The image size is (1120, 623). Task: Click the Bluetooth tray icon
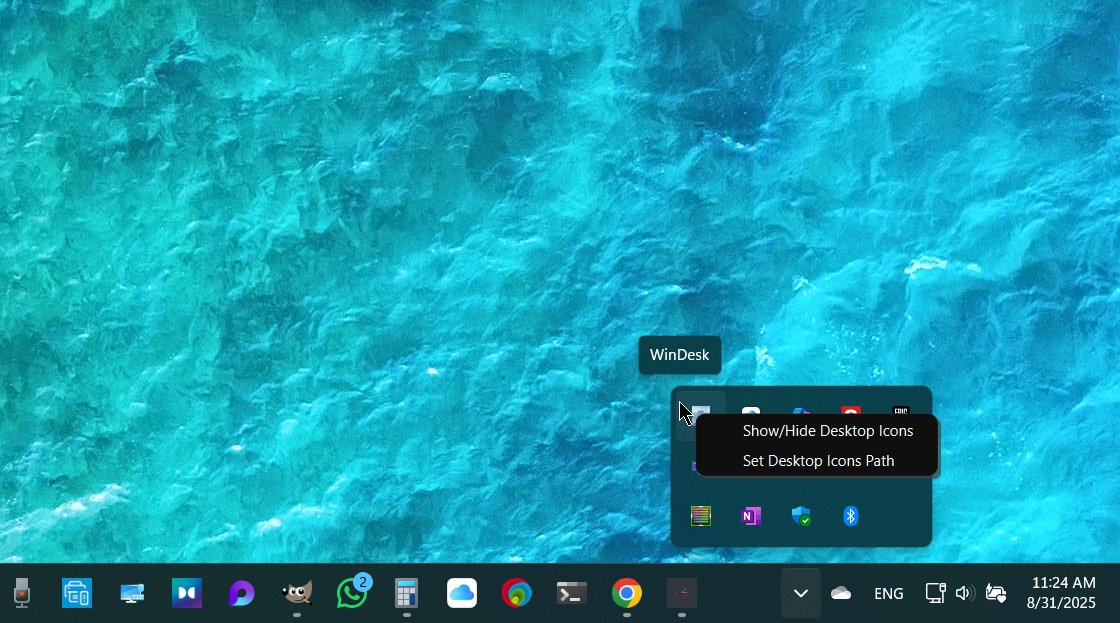click(x=851, y=516)
